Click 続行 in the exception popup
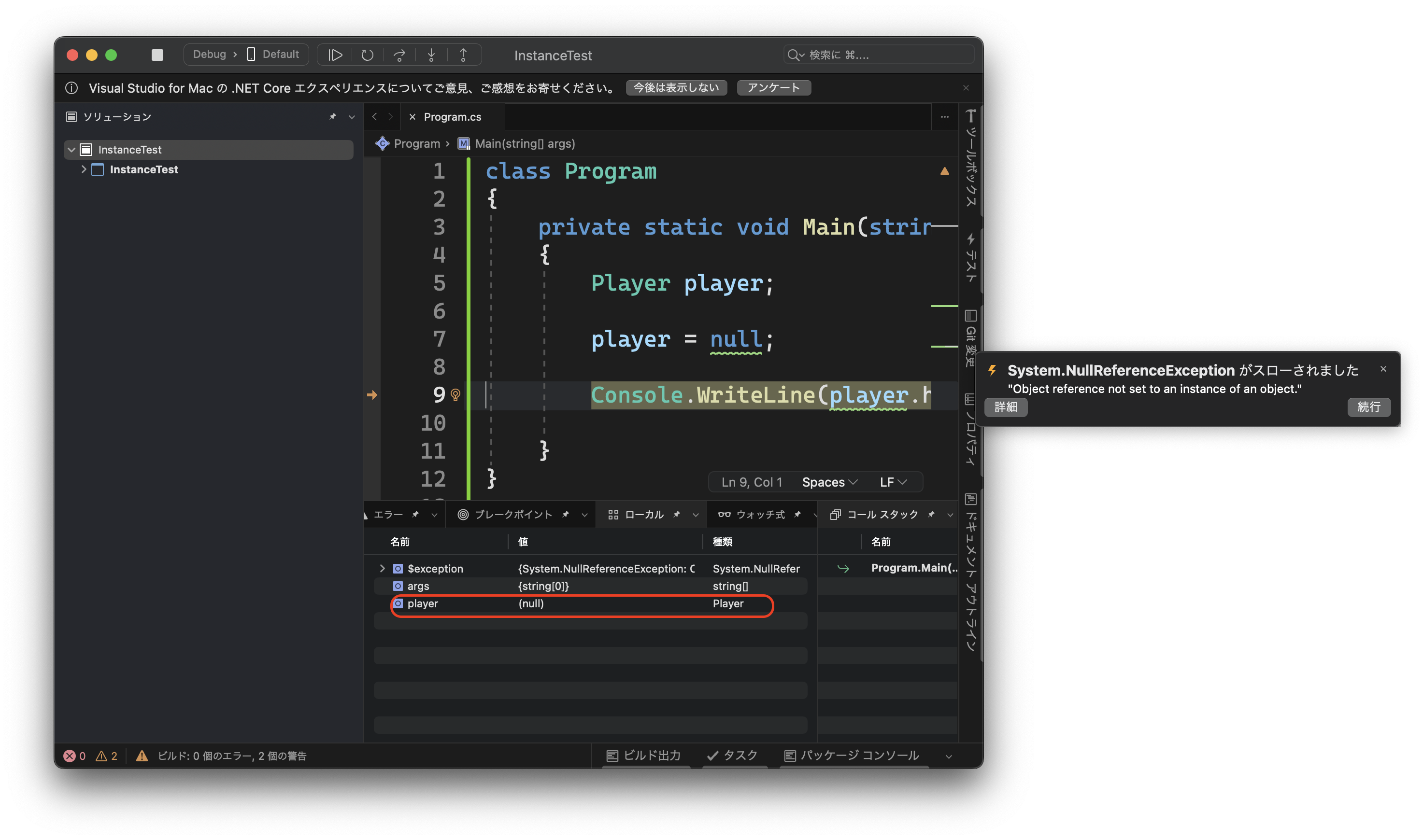This screenshot has width=1423, height=840. click(x=1369, y=407)
